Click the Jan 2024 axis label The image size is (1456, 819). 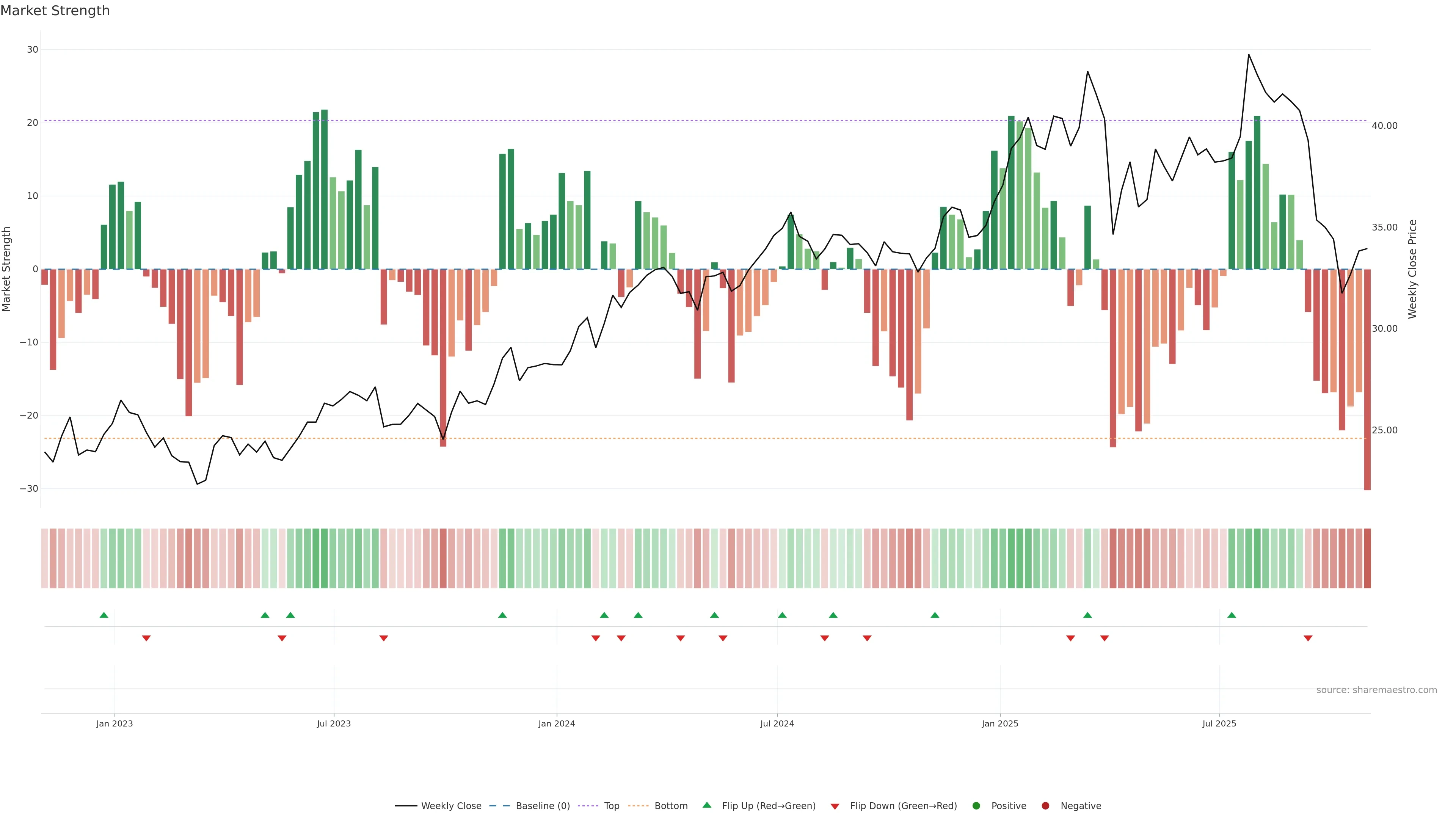click(x=556, y=723)
